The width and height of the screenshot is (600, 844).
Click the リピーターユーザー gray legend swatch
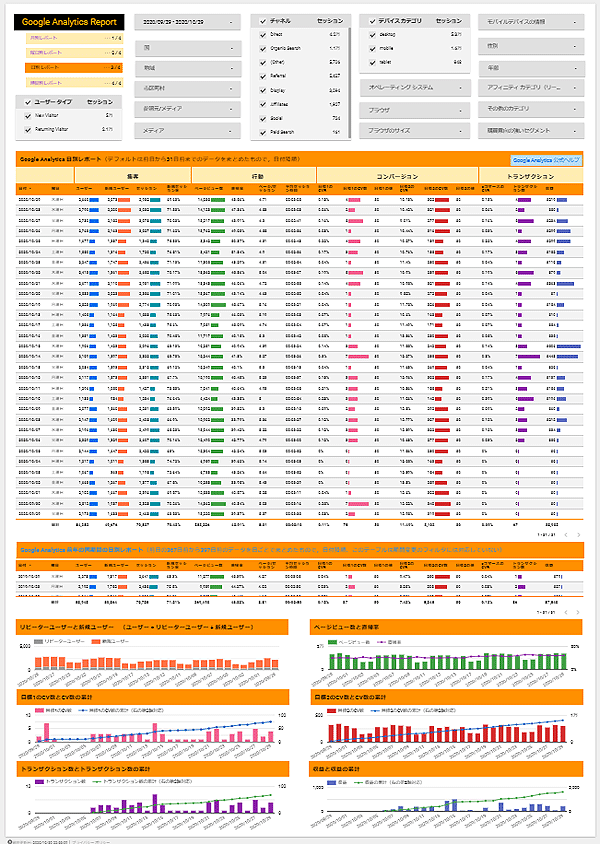coord(38,642)
